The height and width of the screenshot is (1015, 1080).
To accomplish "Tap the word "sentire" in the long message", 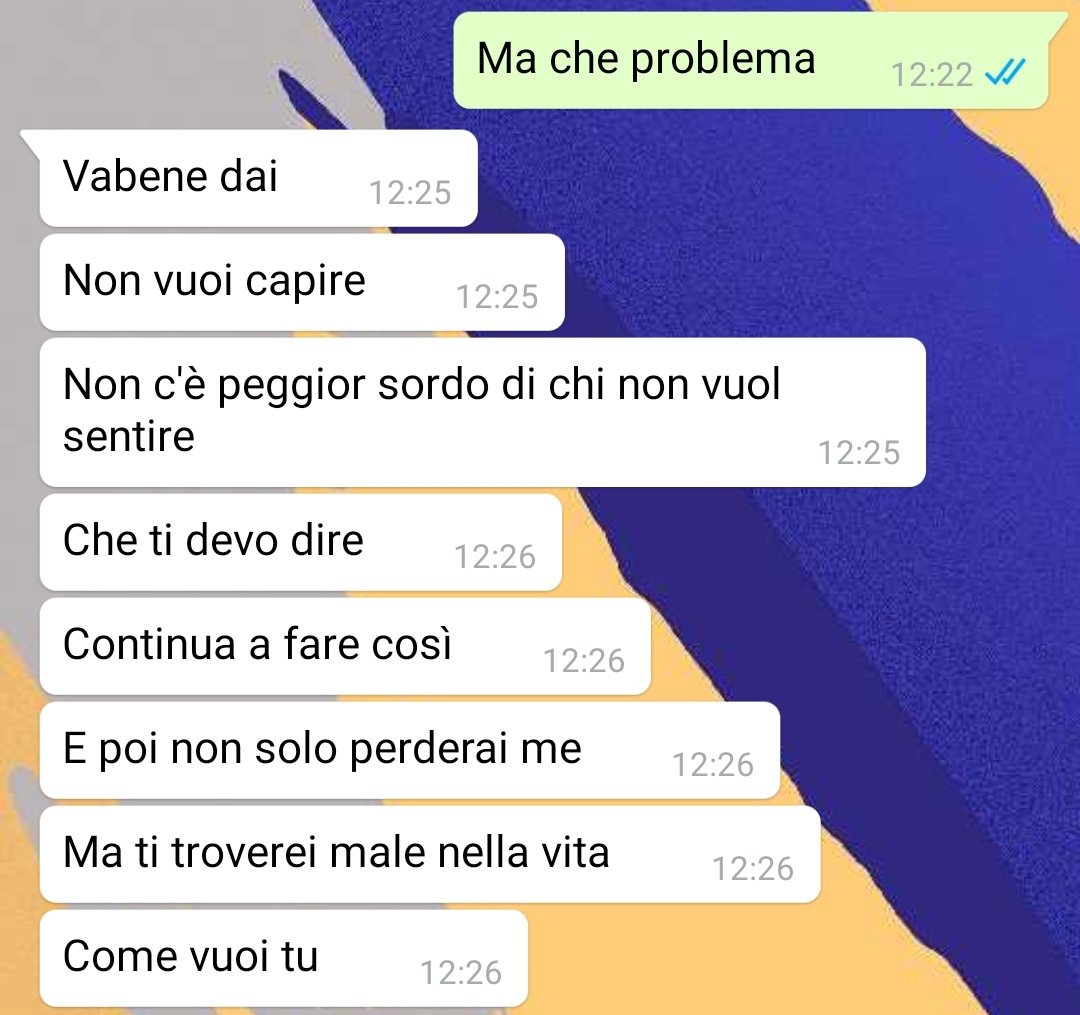I will point(129,436).
